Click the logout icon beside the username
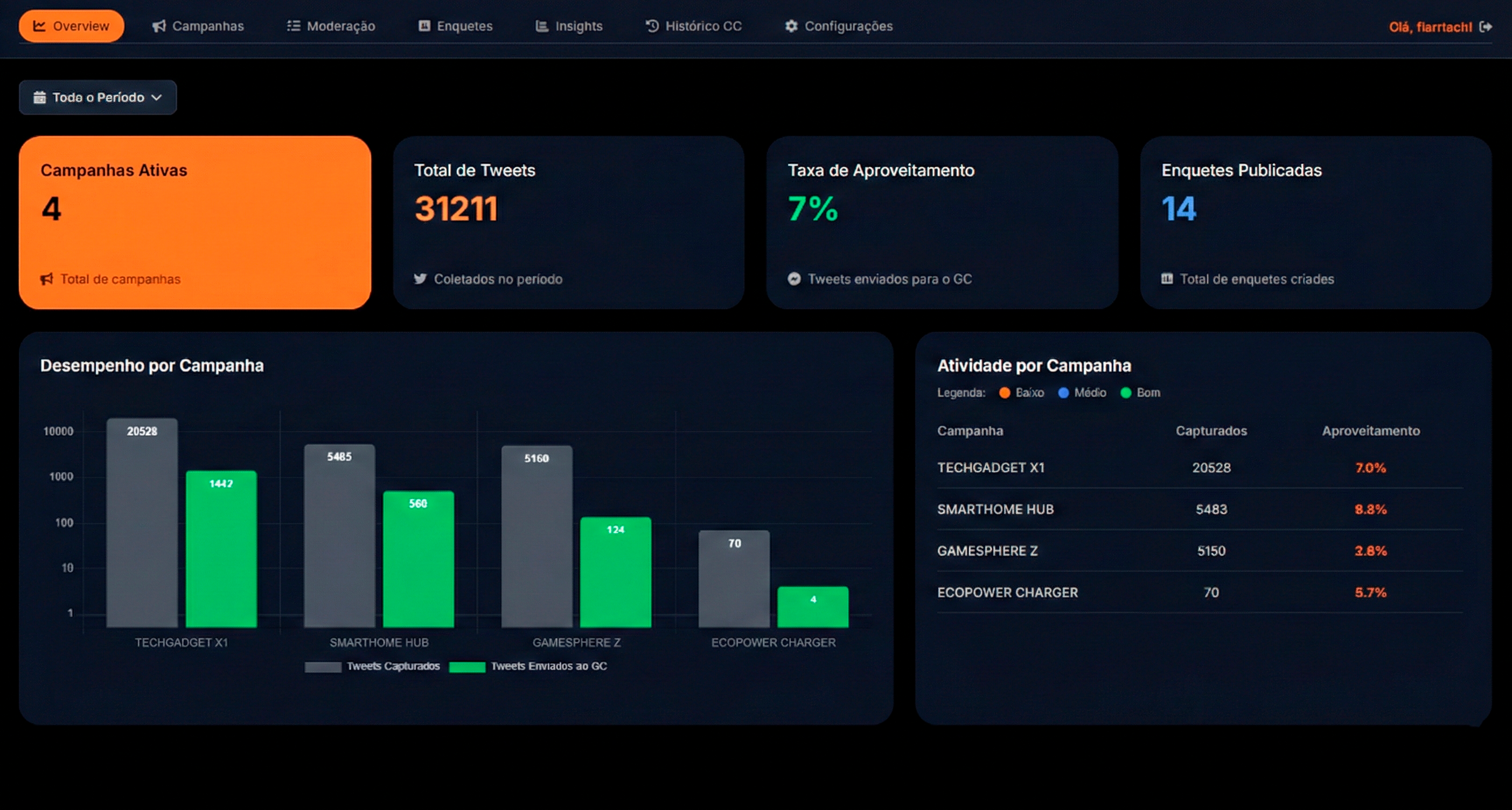This screenshot has width=1512, height=810. pyautogui.click(x=1486, y=26)
